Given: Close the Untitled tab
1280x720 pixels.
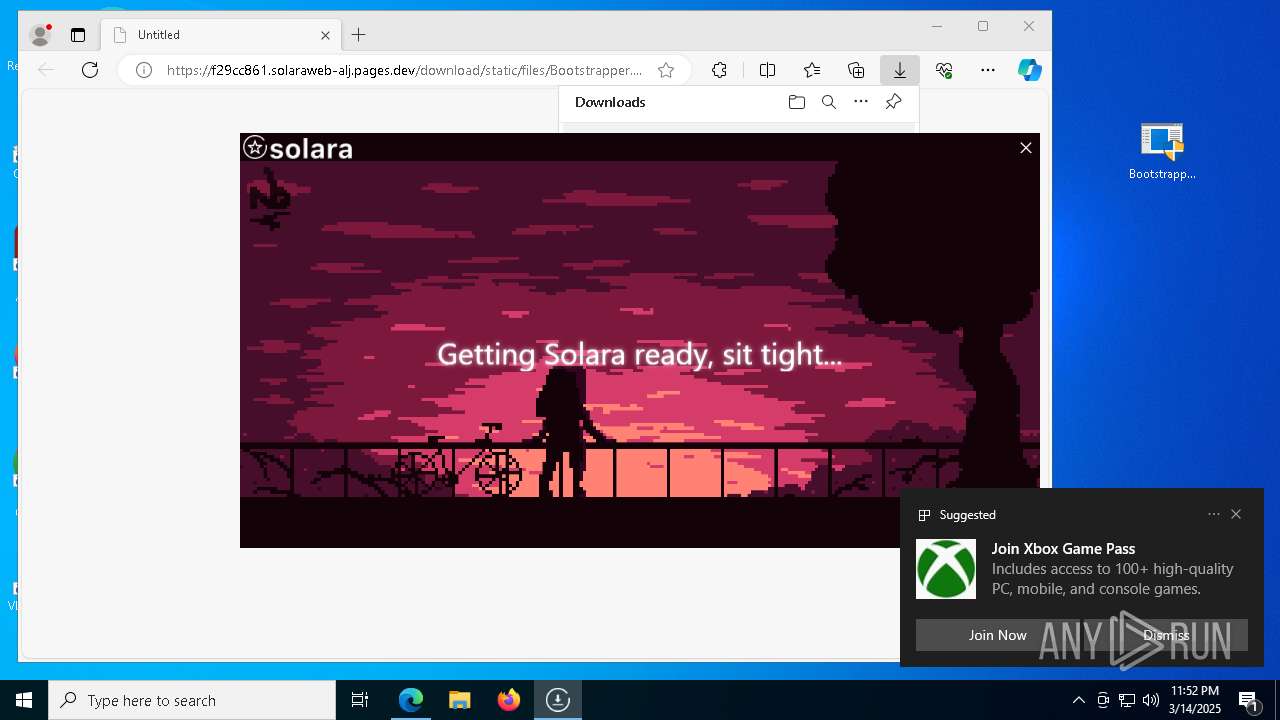Looking at the screenshot, I should 325,35.
